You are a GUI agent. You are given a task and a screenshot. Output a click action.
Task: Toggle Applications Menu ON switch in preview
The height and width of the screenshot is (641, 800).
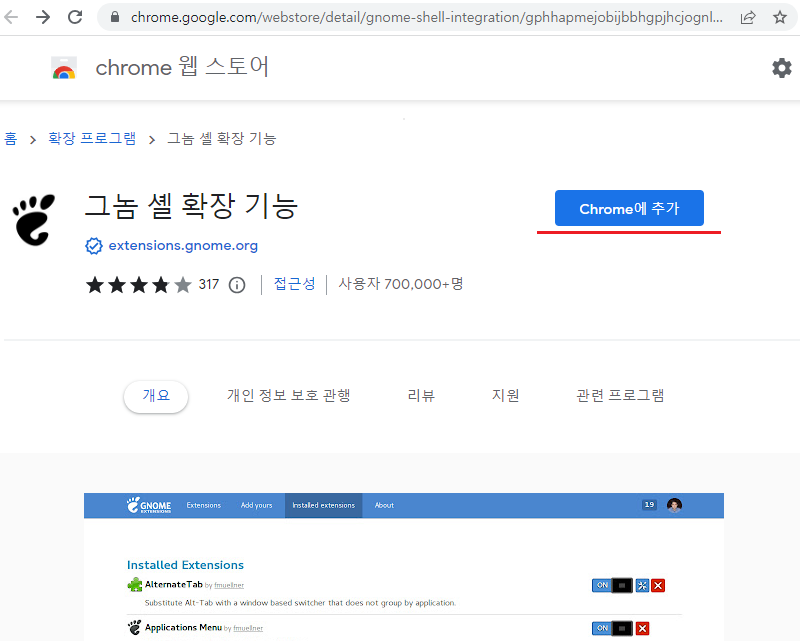(x=612, y=628)
